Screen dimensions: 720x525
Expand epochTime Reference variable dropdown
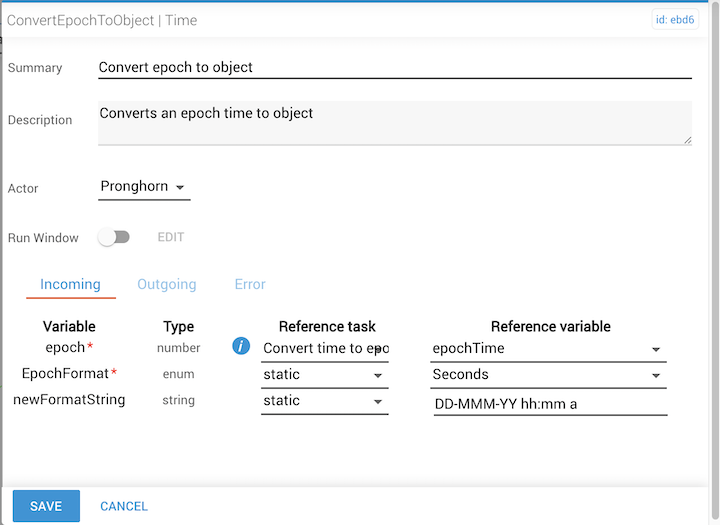point(549,349)
